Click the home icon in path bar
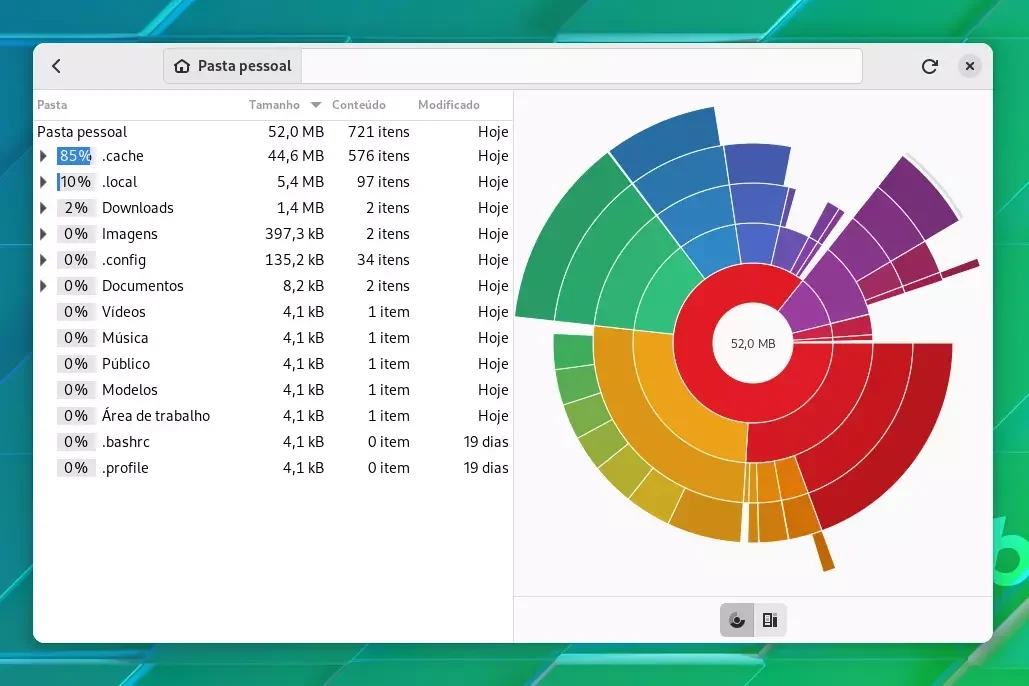1029x686 pixels. (x=182, y=66)
